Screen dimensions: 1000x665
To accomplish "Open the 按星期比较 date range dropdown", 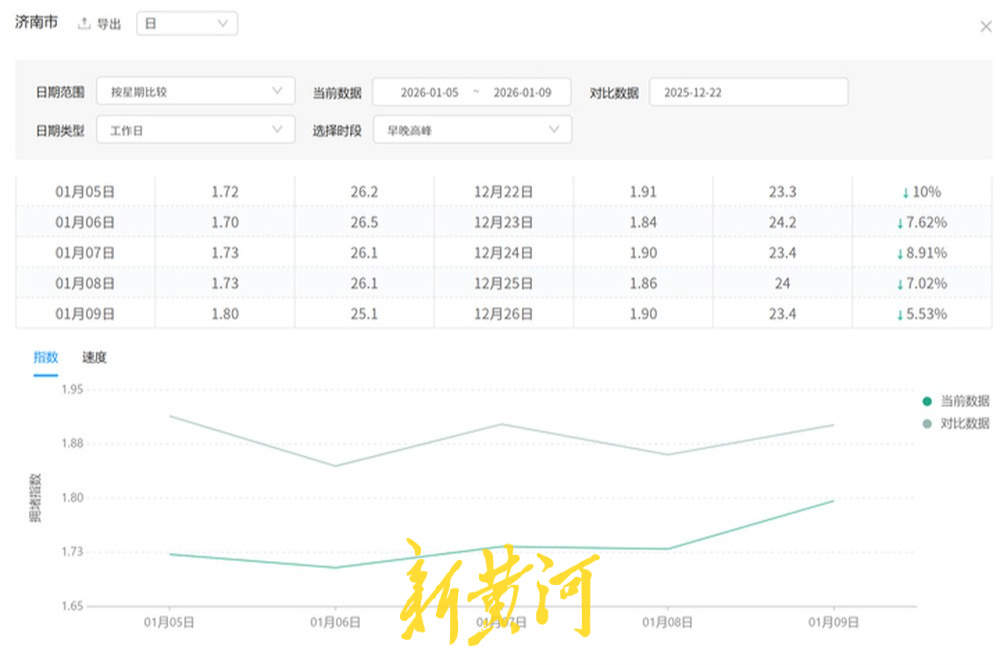I will point(196,91).
